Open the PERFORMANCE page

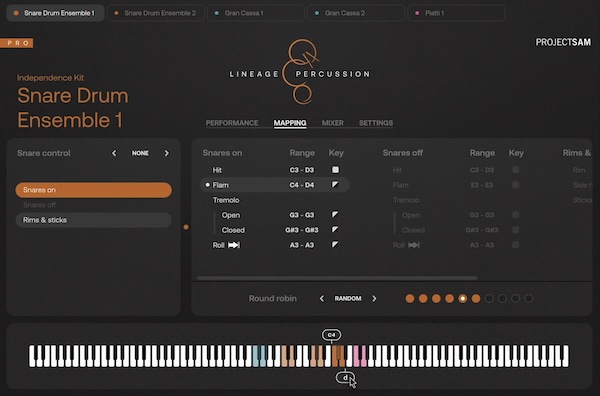[232, 123]
